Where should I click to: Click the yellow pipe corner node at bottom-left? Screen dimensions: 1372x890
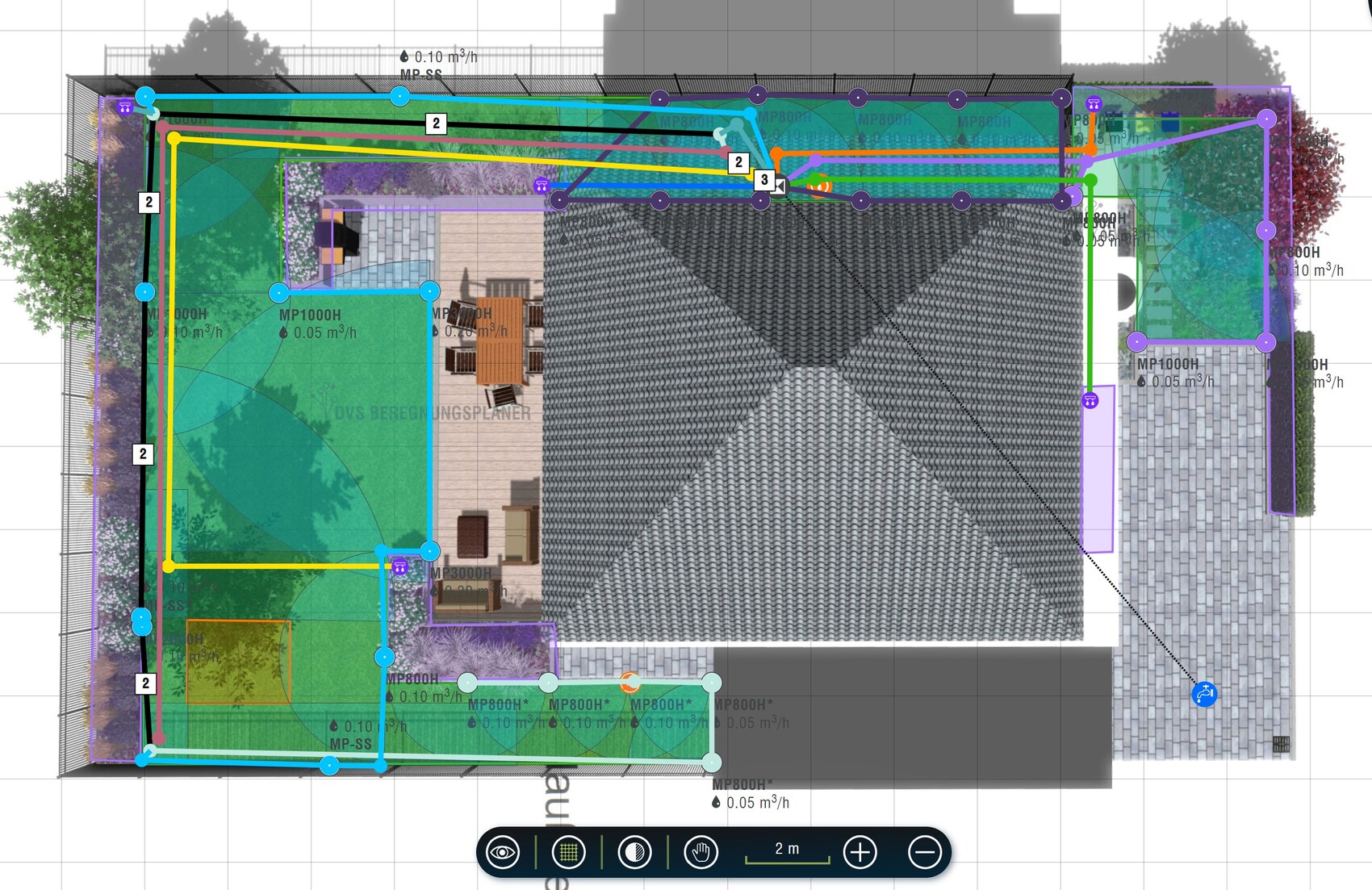click(169, 566)
